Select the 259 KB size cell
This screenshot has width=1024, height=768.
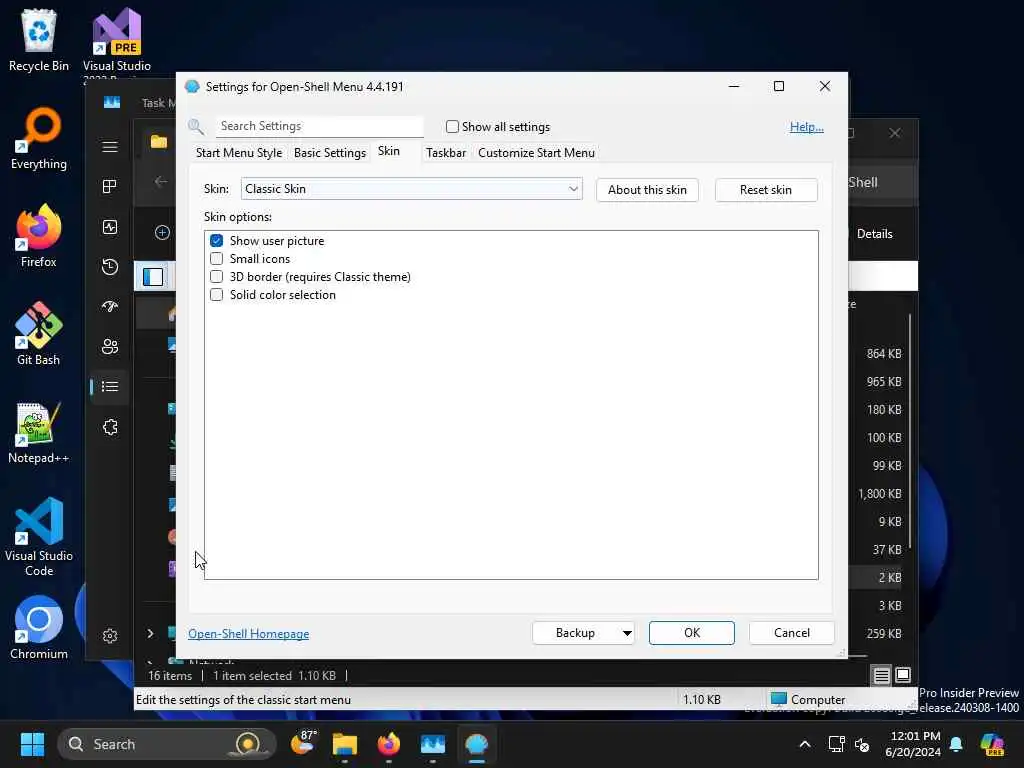[x=884, y=633]
